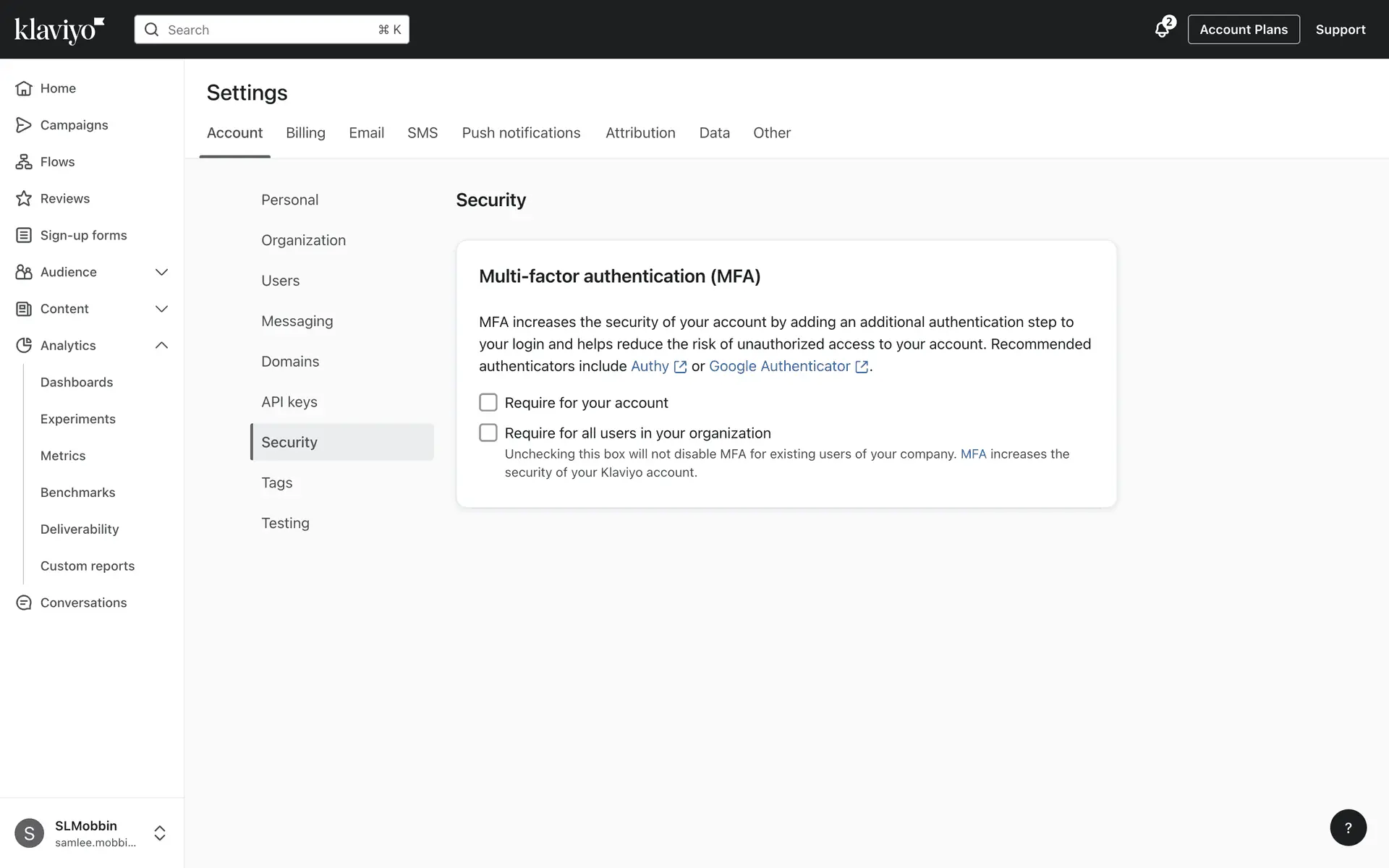The image size is (1389, 868).
Task: Click the Conversations chat icon
Action: [x=24, y=603]
